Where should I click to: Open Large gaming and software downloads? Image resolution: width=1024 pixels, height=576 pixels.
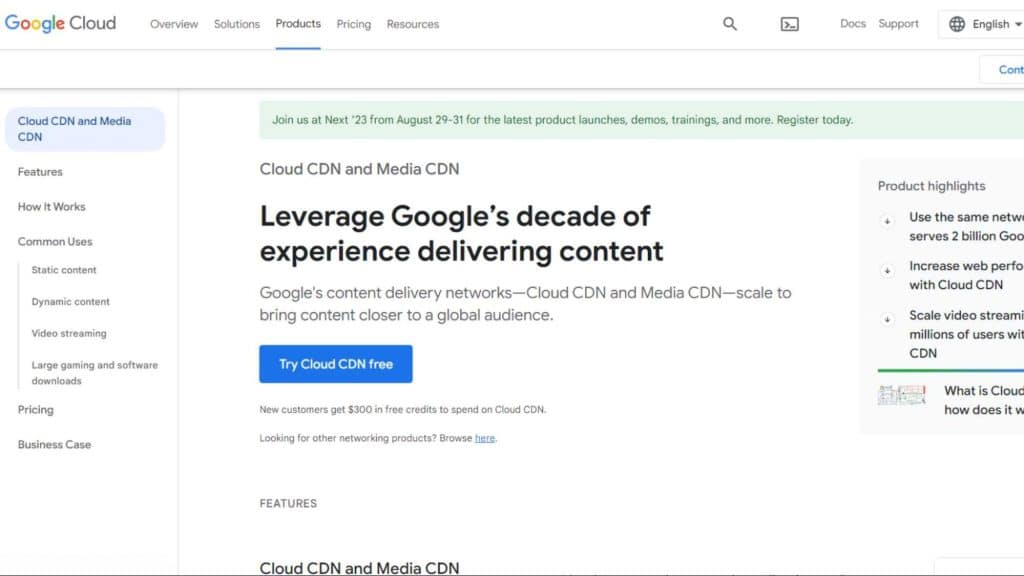point(95,373)
